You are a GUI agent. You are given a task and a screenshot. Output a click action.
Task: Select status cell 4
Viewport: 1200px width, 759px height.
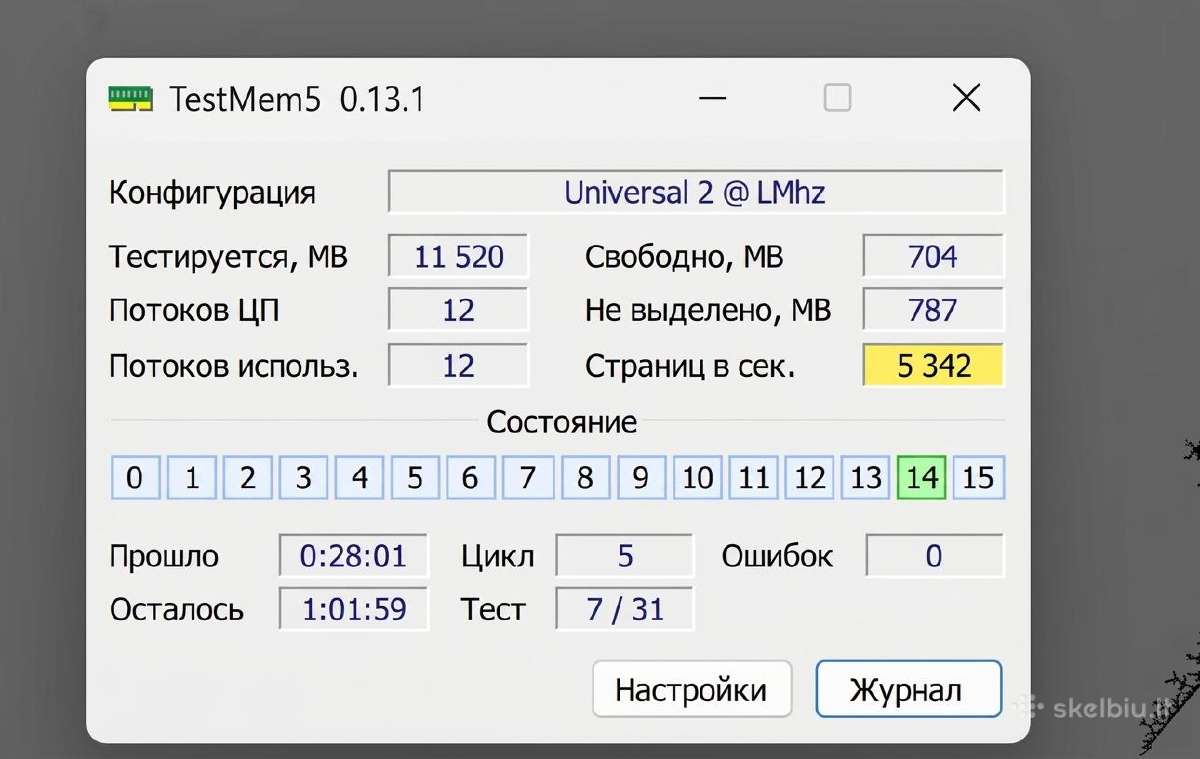(x=360, y=478)
